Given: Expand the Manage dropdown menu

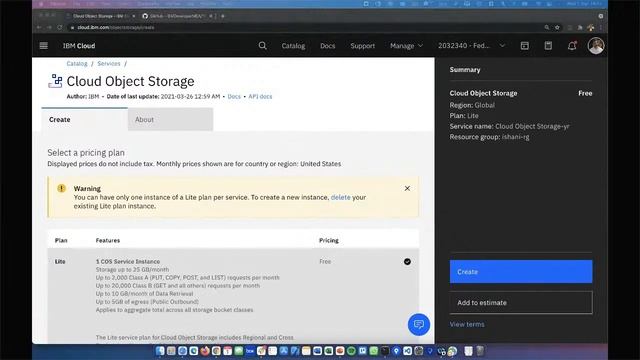Looking at the screenshot, I should click(406, 46).
